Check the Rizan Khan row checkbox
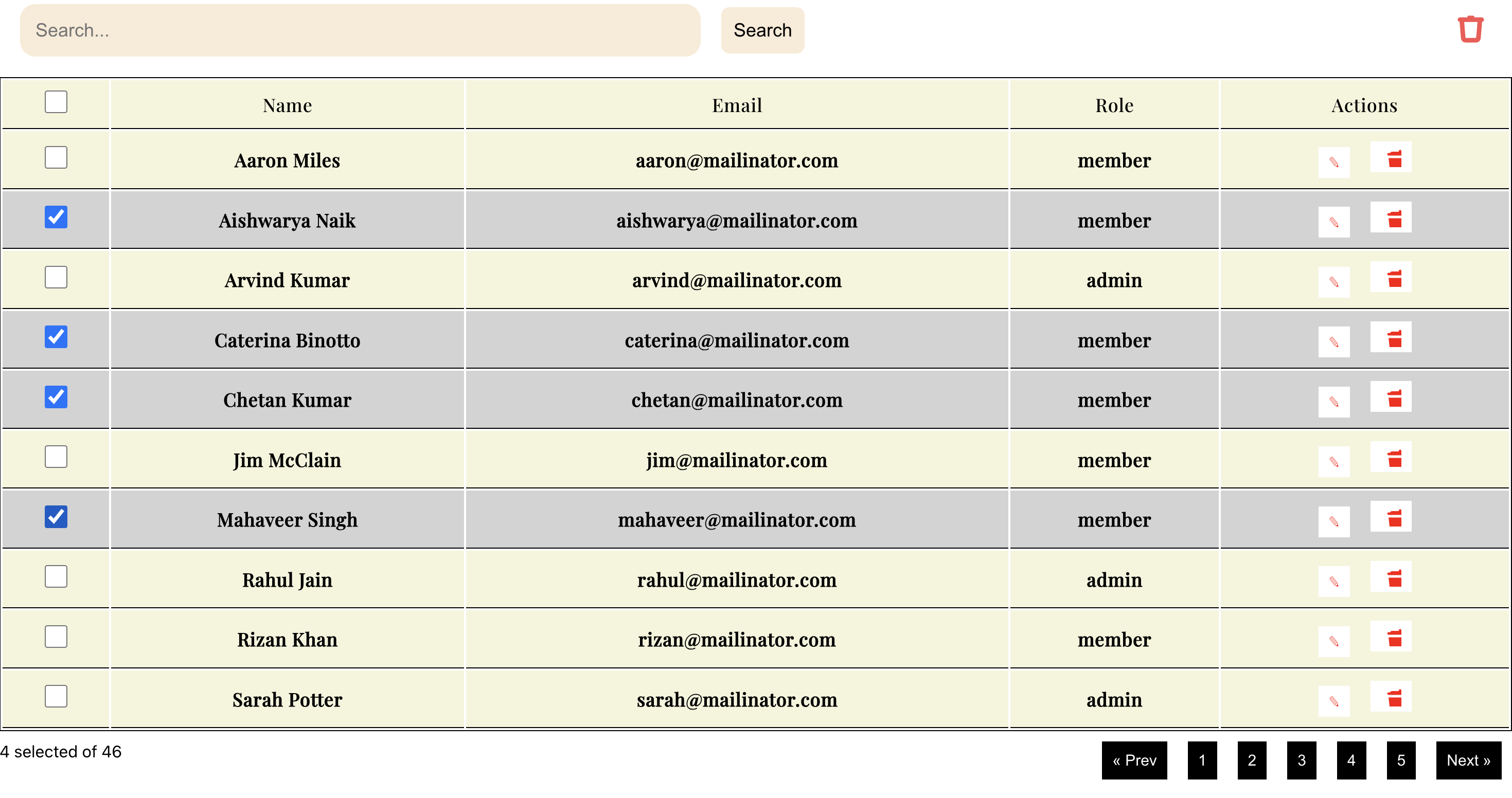 (56, 636)
